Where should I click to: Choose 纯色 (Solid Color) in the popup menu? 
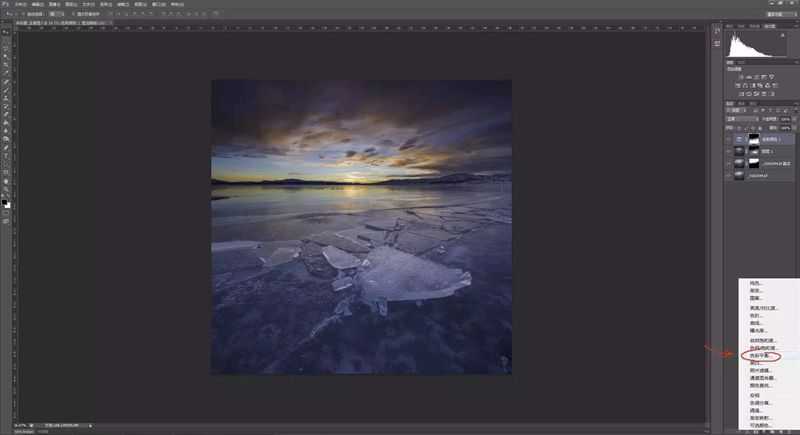point(755,283)
